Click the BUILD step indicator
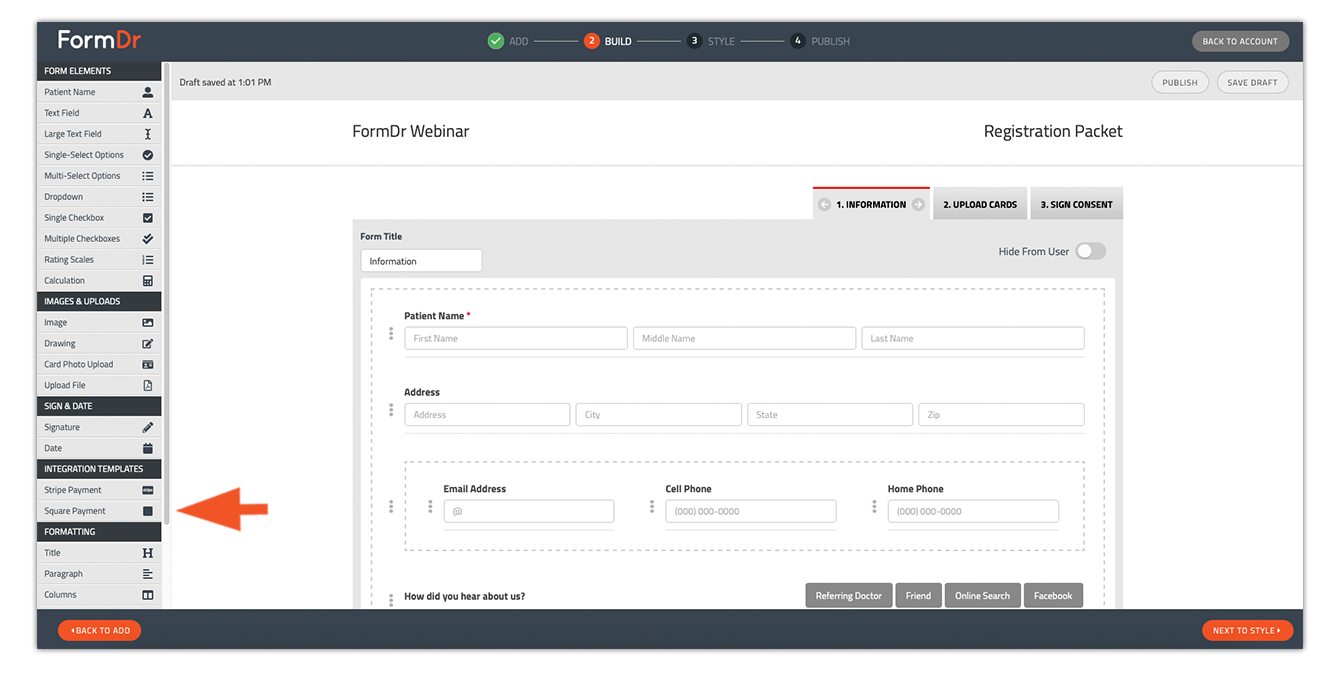Image resolution: width=1323 pixels, height=676 pixels. point(608,41)
